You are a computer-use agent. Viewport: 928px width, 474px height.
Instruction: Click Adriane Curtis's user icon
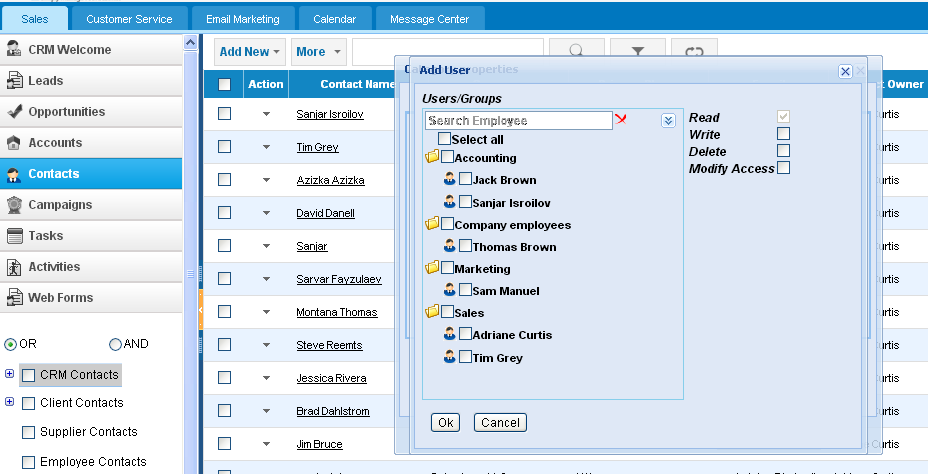pos(450,333)
